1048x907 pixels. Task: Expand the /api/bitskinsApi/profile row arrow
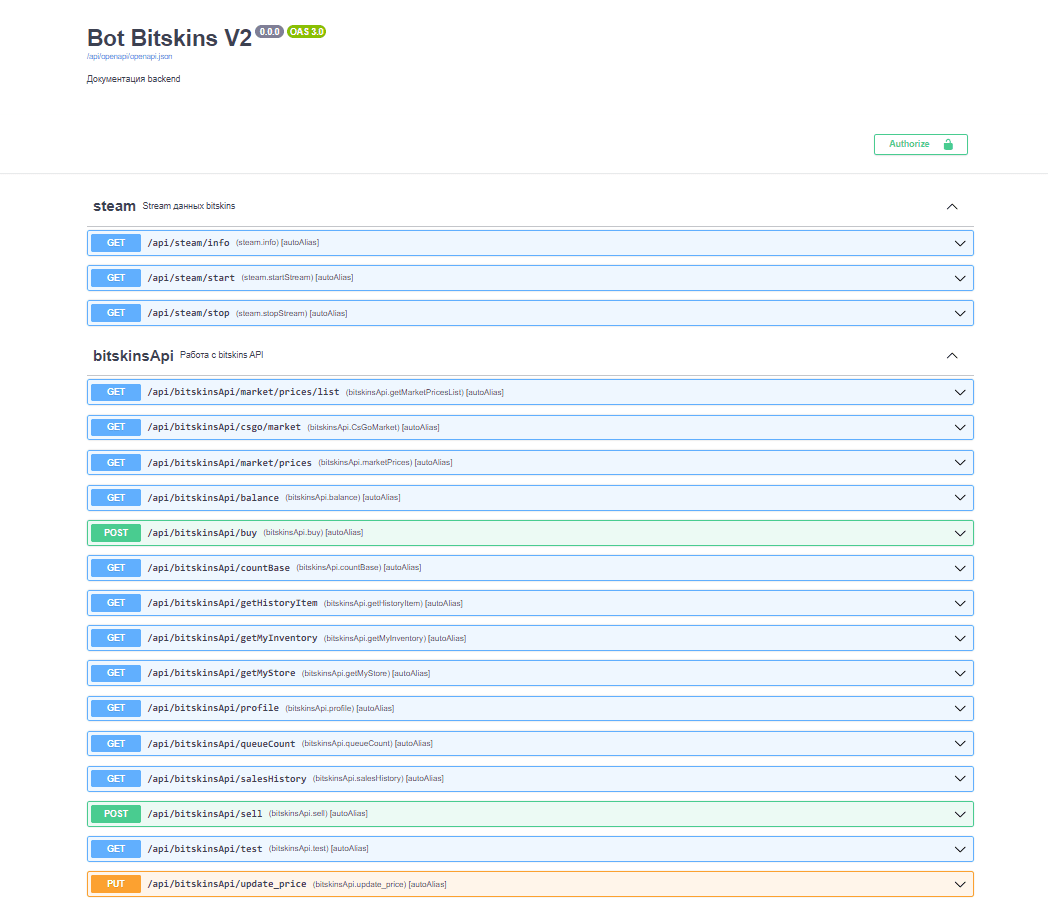[x=960, y=708]
